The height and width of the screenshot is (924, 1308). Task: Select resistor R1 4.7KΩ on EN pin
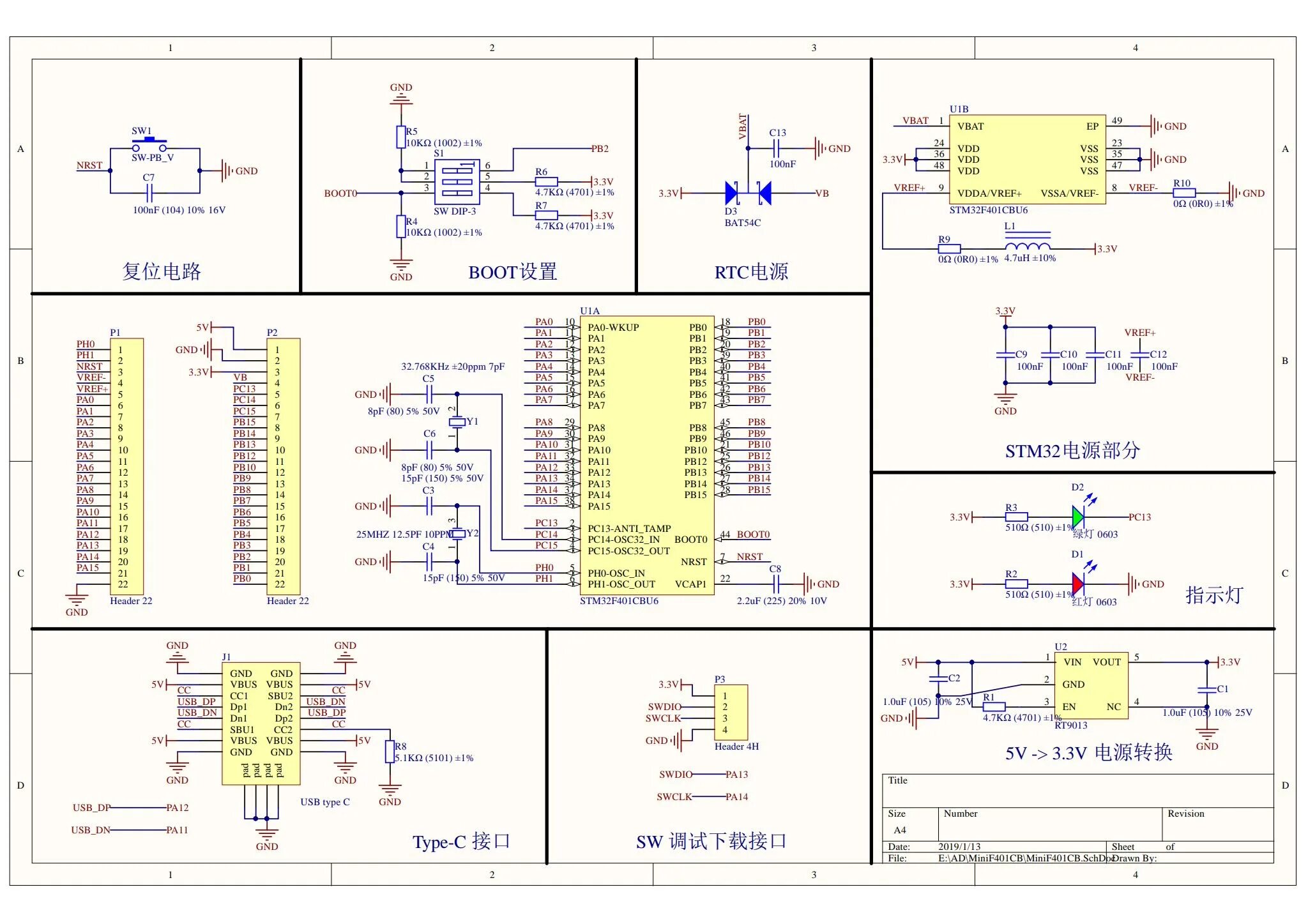(x=994, y=707)
